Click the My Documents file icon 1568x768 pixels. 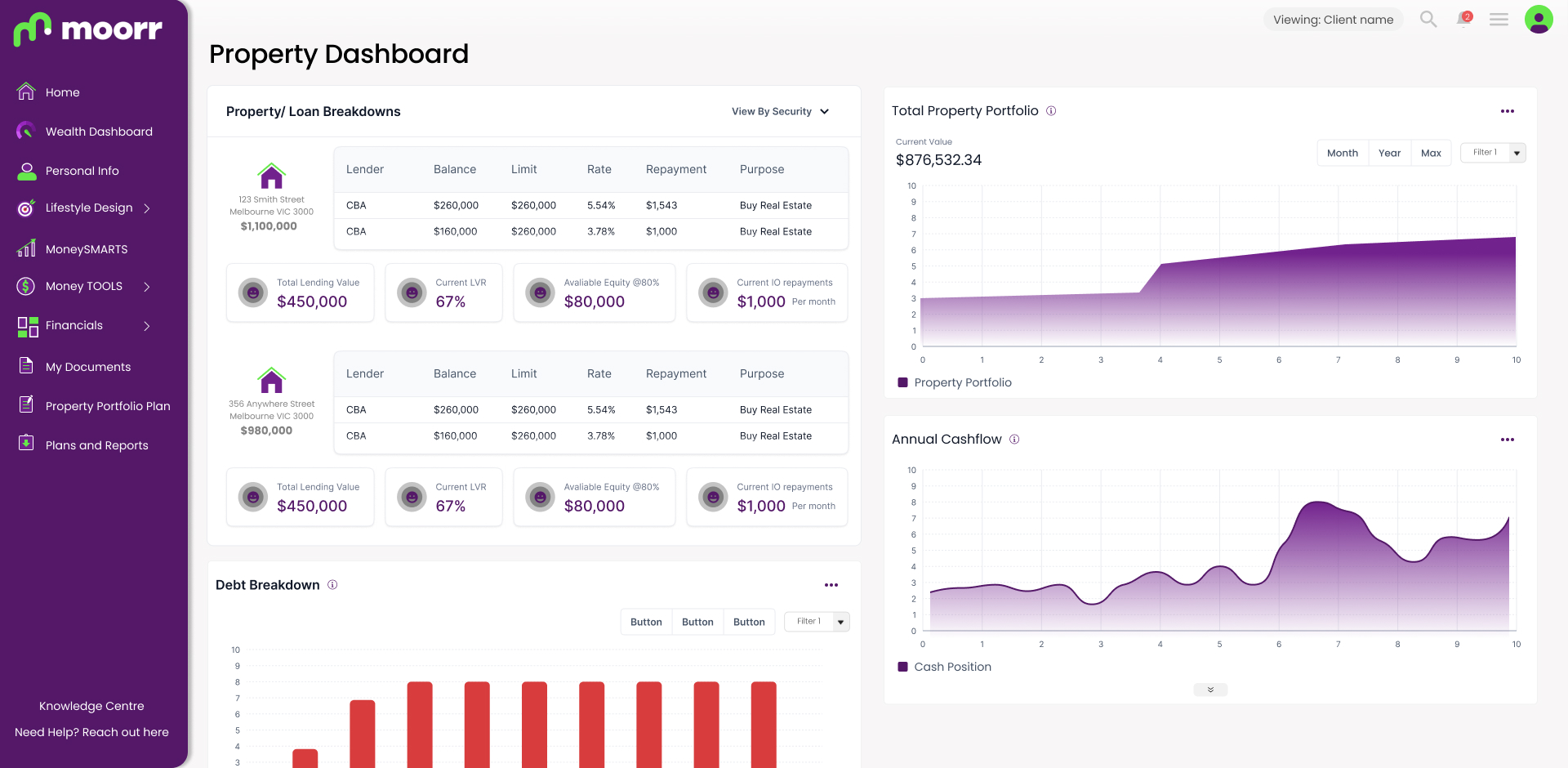coord(26,366)
